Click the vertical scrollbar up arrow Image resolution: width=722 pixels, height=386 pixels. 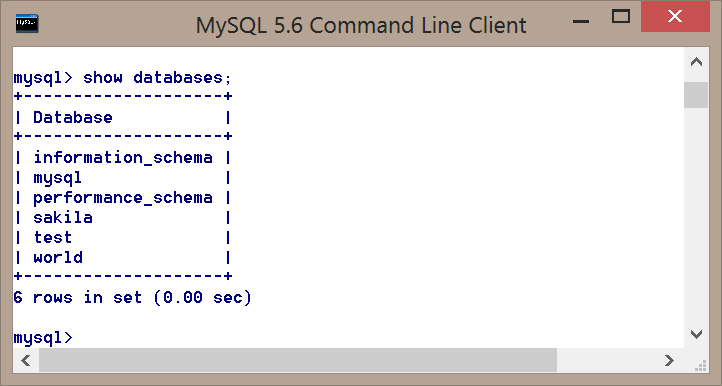pos(696,62)
